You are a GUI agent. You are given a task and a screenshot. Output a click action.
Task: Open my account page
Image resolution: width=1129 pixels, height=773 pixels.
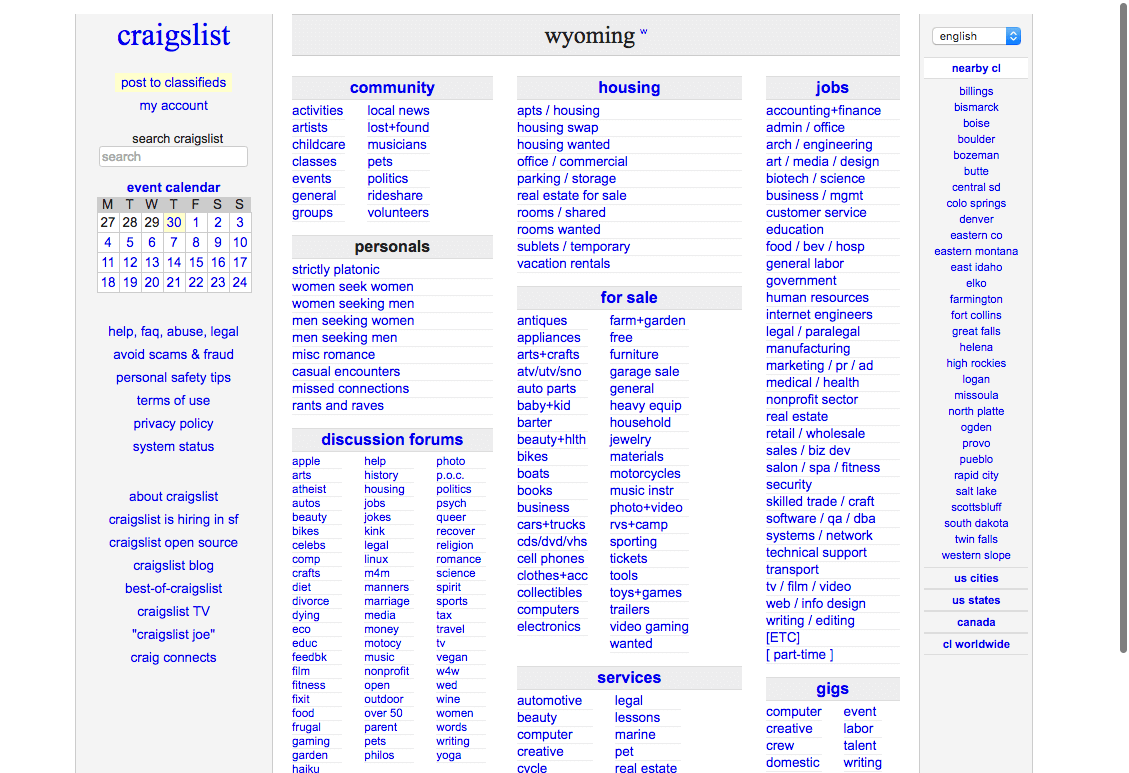172,105
